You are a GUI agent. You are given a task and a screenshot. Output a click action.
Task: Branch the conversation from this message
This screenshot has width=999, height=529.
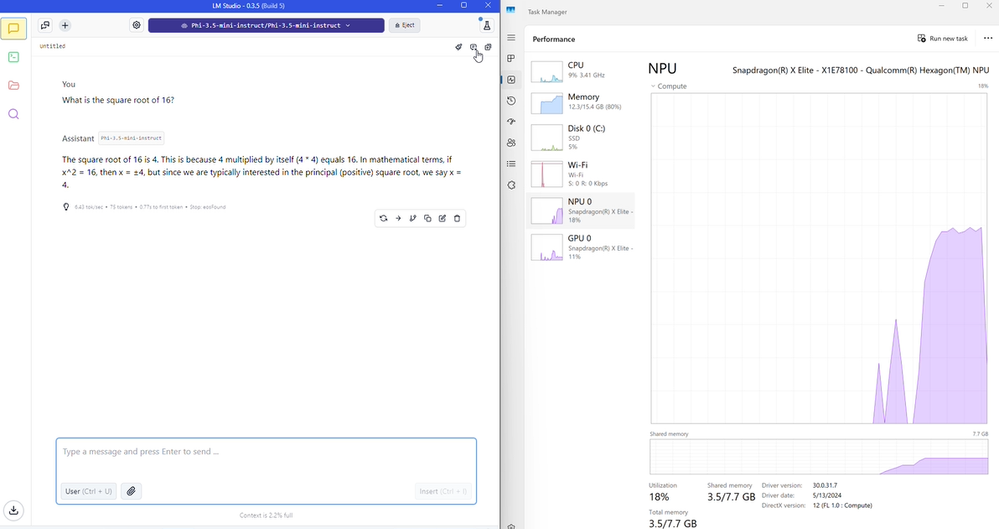click(413, 219)
